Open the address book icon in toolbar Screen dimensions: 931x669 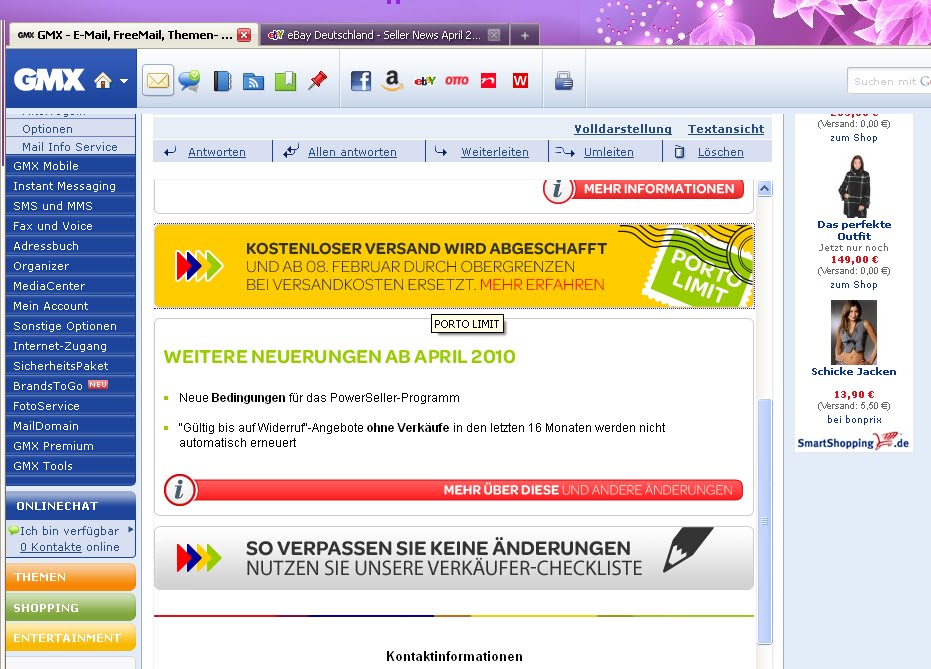[x=222, y=81]
